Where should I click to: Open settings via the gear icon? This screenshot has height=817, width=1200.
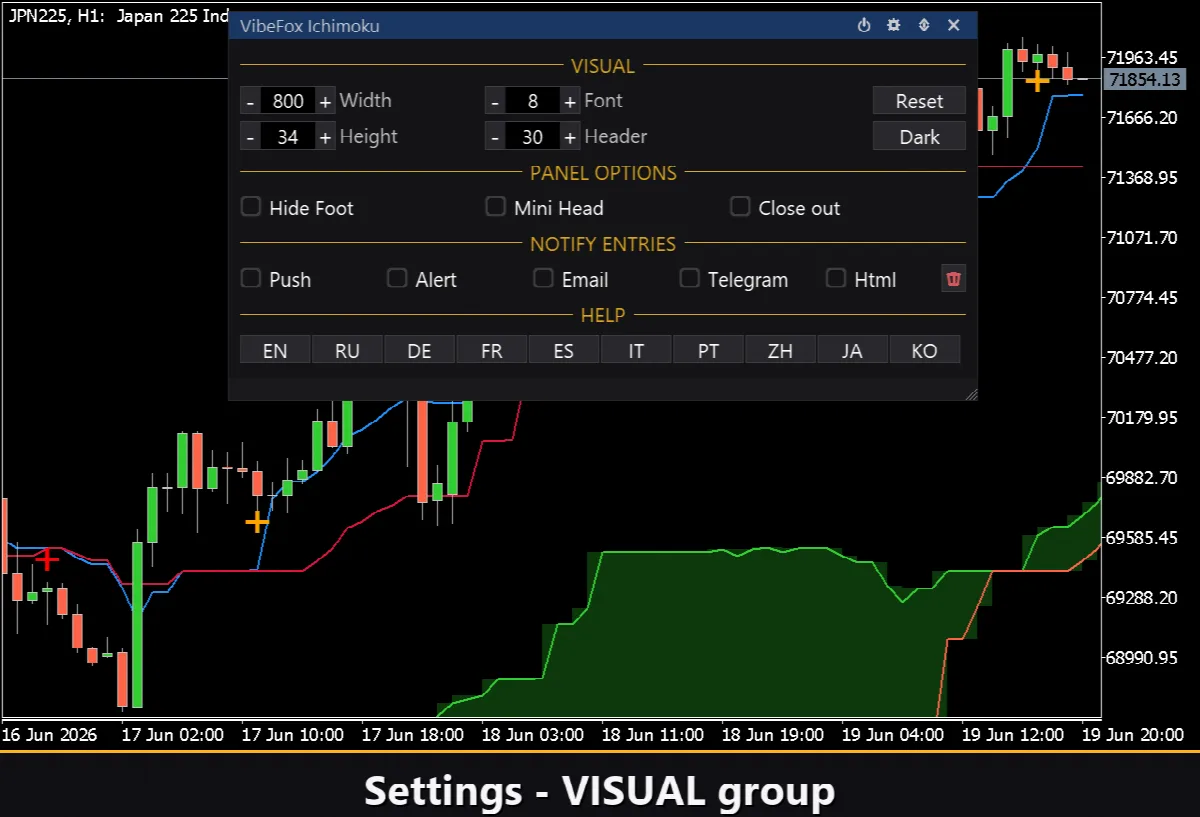894,25
